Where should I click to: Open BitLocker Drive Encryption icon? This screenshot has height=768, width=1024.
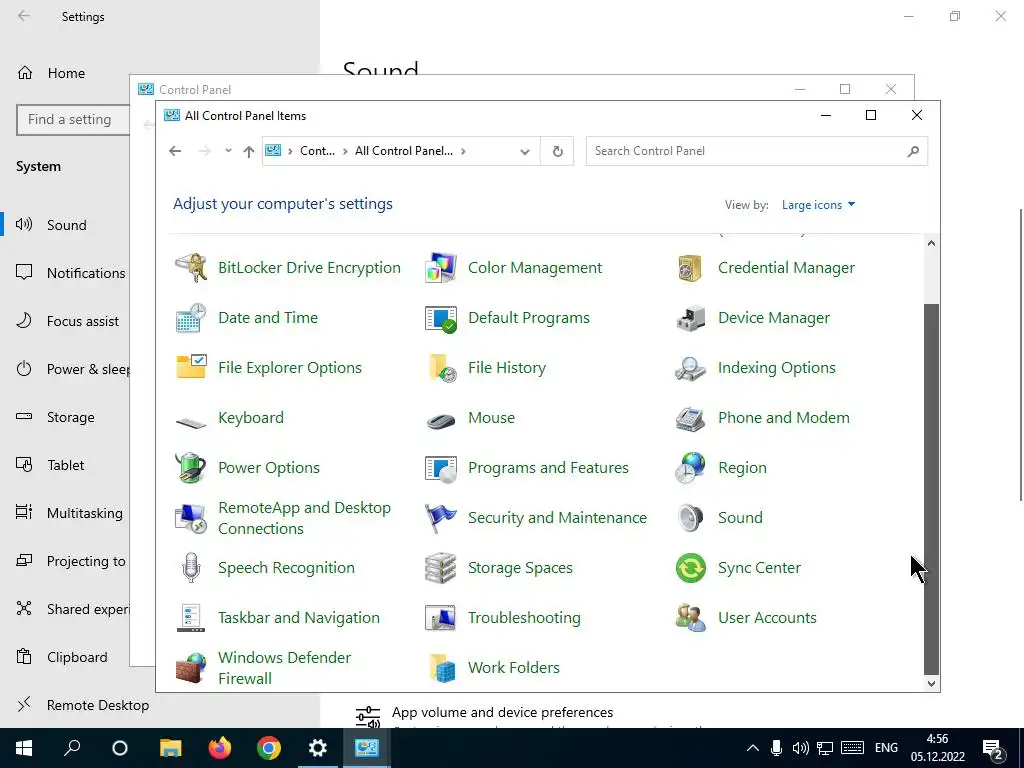[191, 268]
